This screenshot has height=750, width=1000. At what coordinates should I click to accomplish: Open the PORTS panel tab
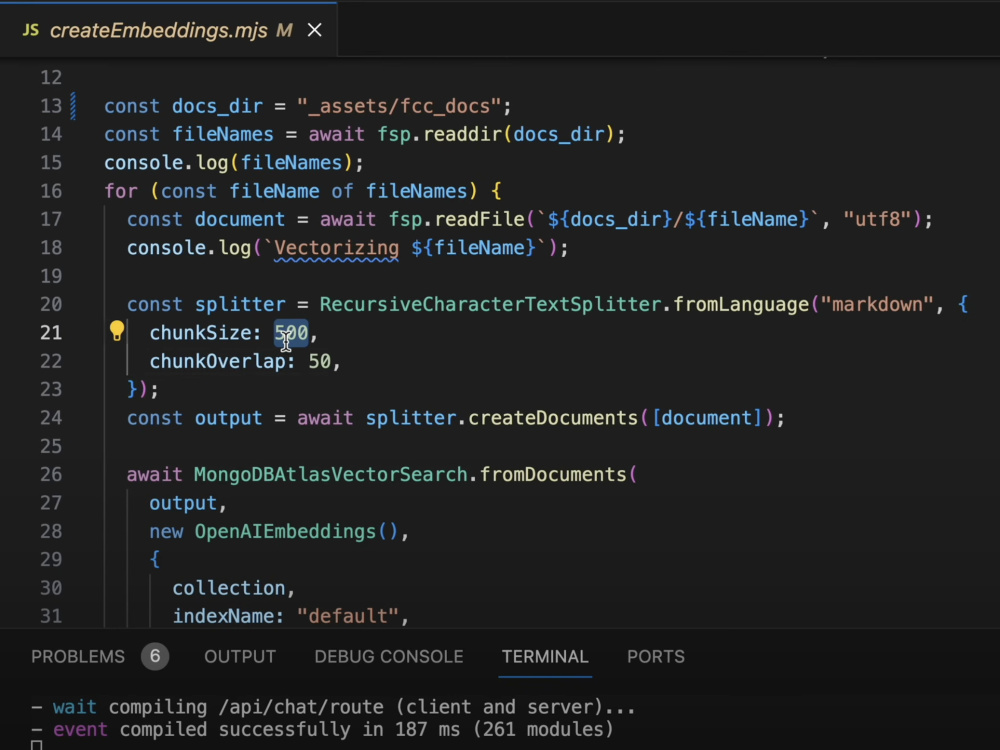tap(656, 656)
